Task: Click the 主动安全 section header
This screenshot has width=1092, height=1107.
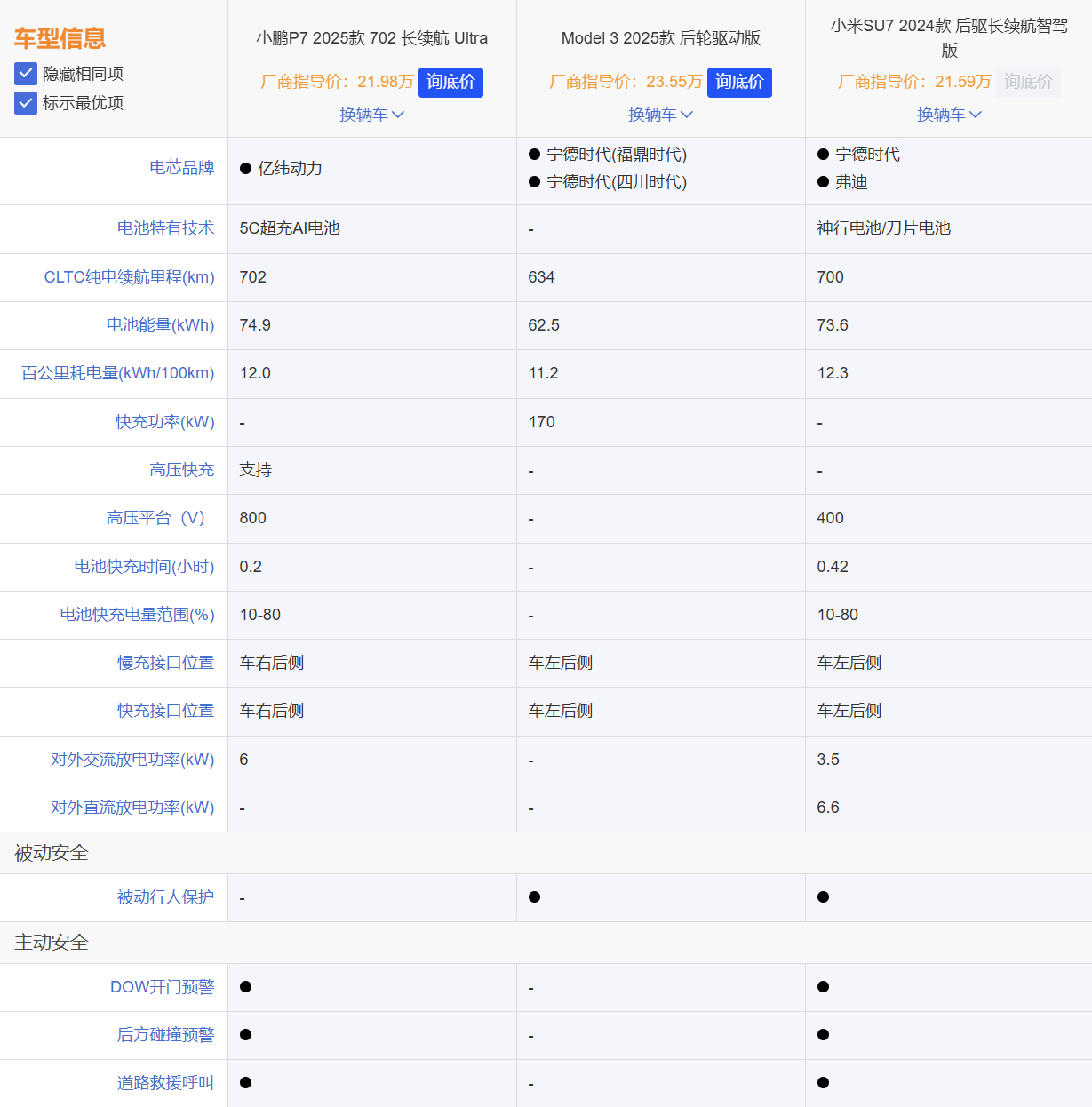Action: 52,943
